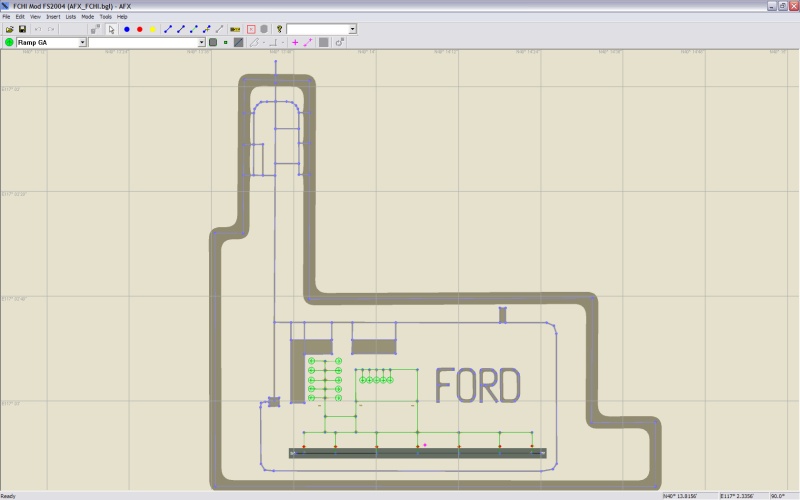Viewport: 800px width, 500px height.
Task: Click the grey octagon toolbar icon
Action: coord(264,29)
